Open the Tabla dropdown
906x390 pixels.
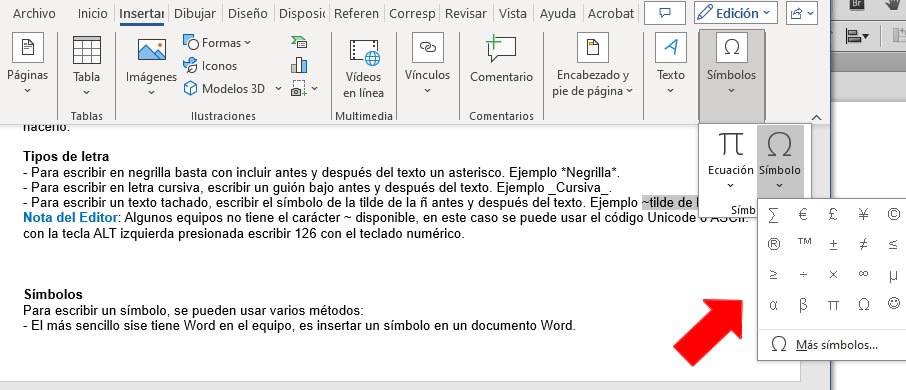pyautogui.click(x=86, y=67)
